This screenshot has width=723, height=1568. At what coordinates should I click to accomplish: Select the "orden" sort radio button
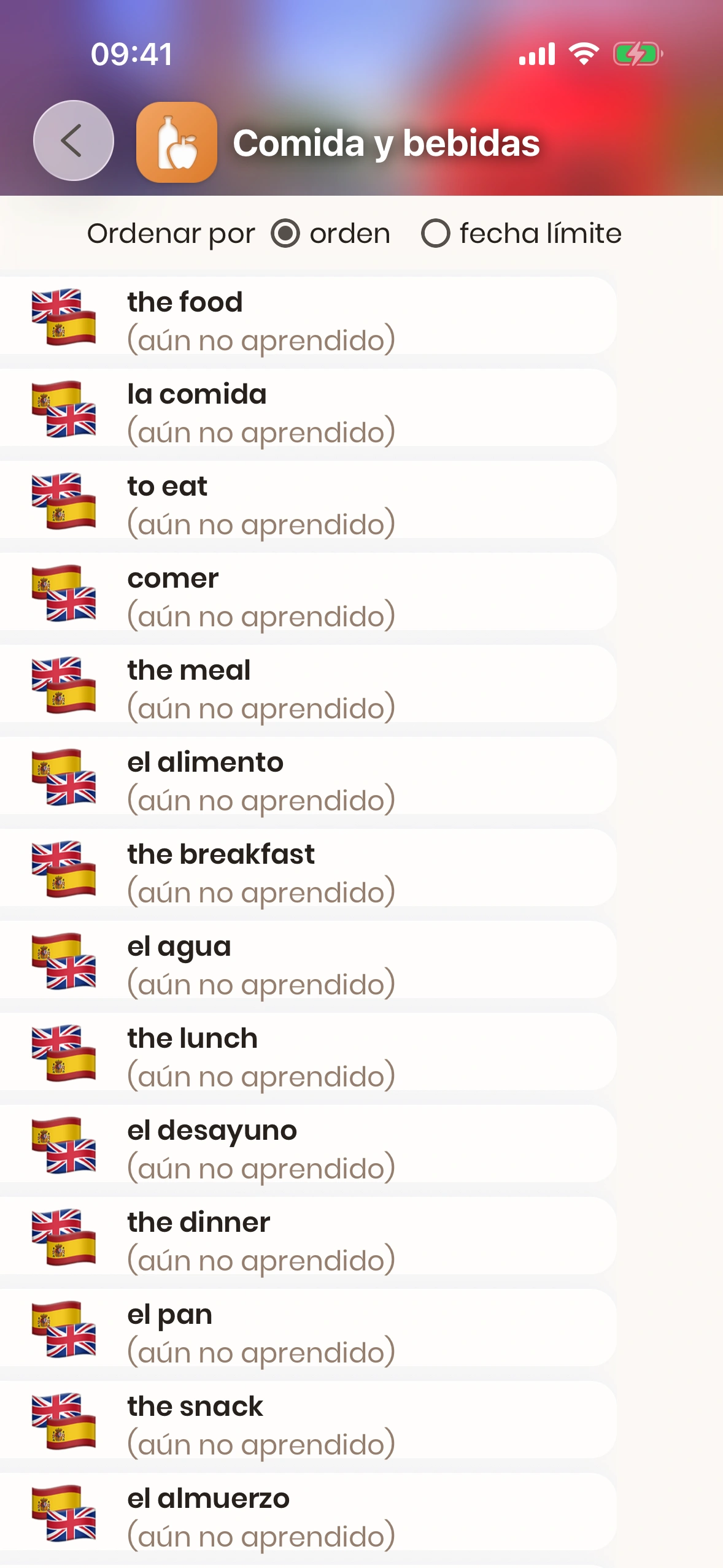285,234
